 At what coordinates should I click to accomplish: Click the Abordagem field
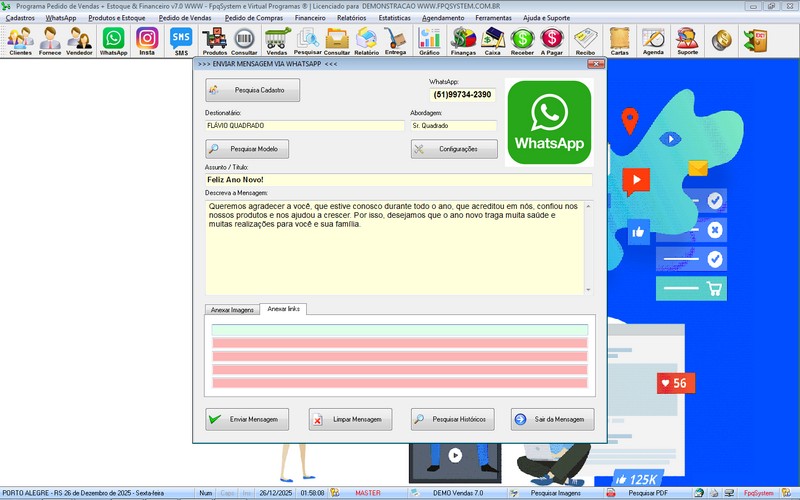pos(454,126)
